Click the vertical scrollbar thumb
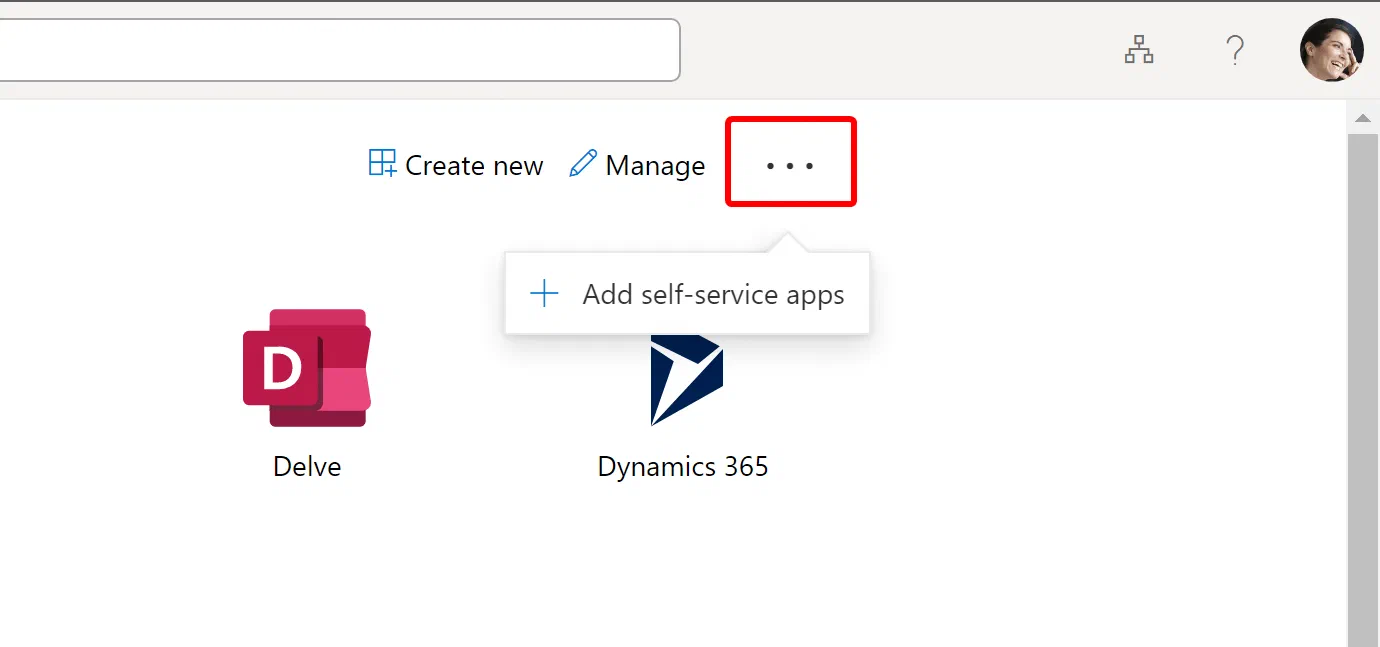1380x647 pixels. pyautogui.click(x=1362, y=390)
